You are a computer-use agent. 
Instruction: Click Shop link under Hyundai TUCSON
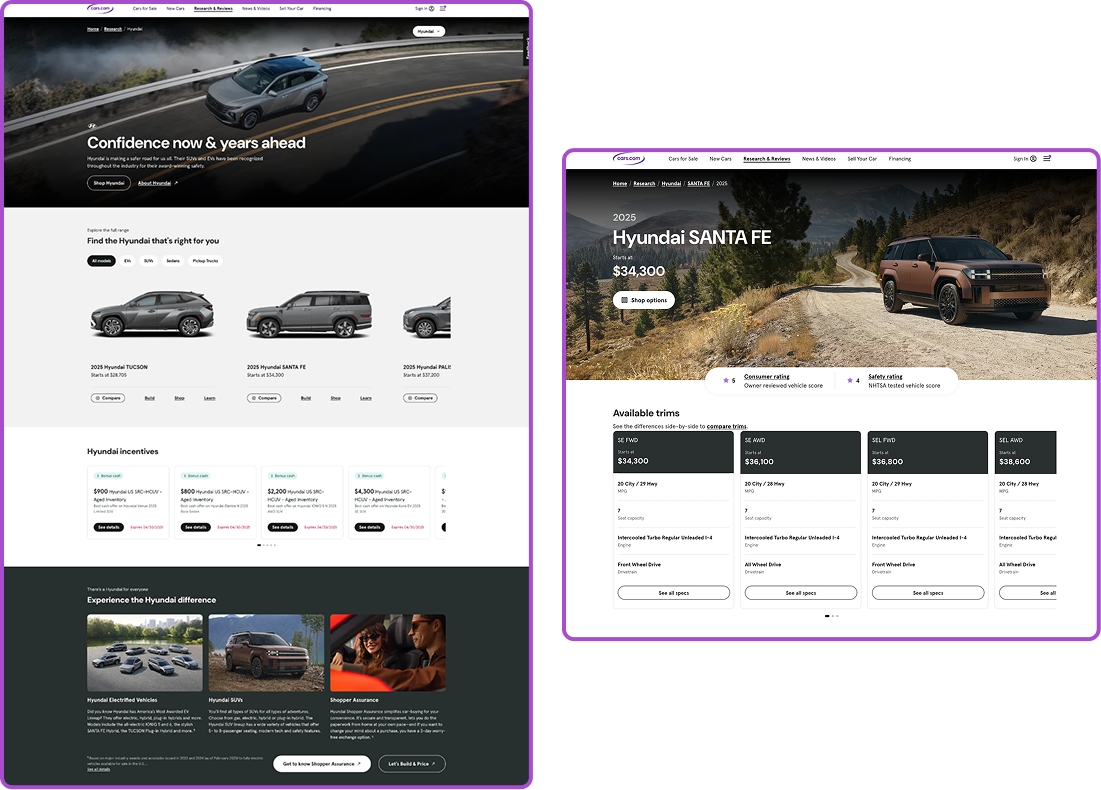coord(179,398)
